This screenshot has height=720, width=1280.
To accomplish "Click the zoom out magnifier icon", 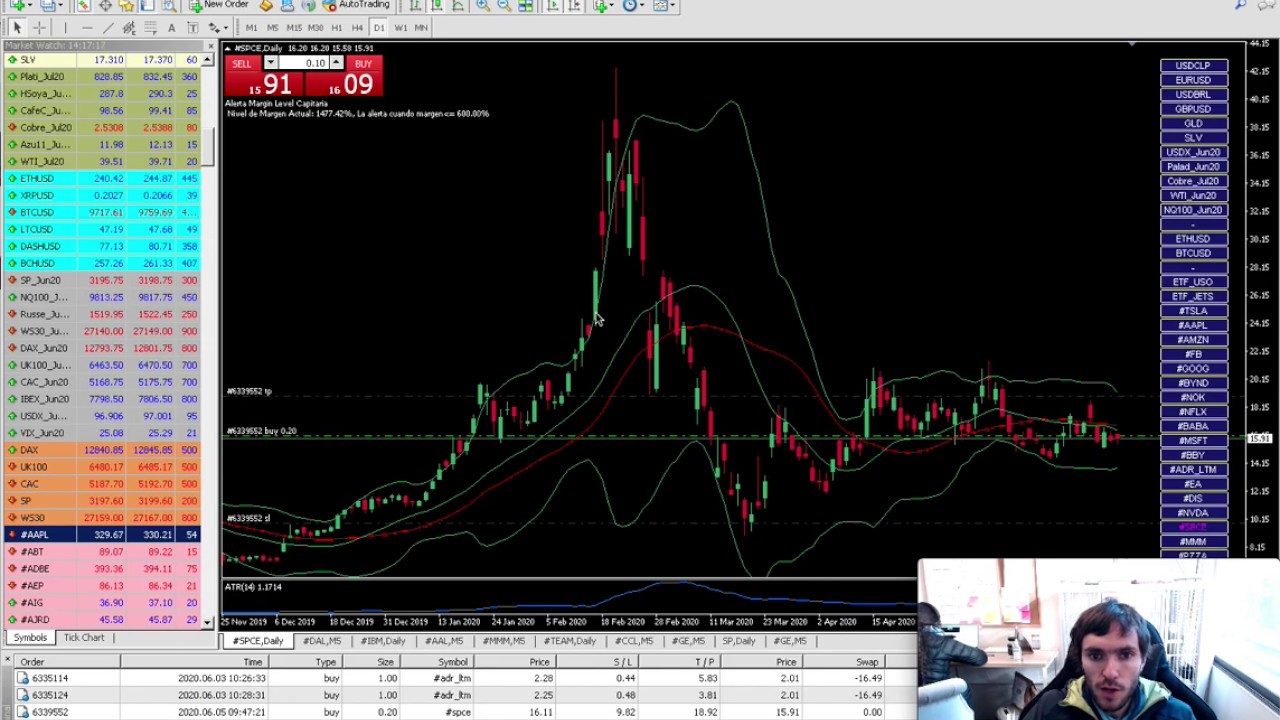I will click(504, 5).
